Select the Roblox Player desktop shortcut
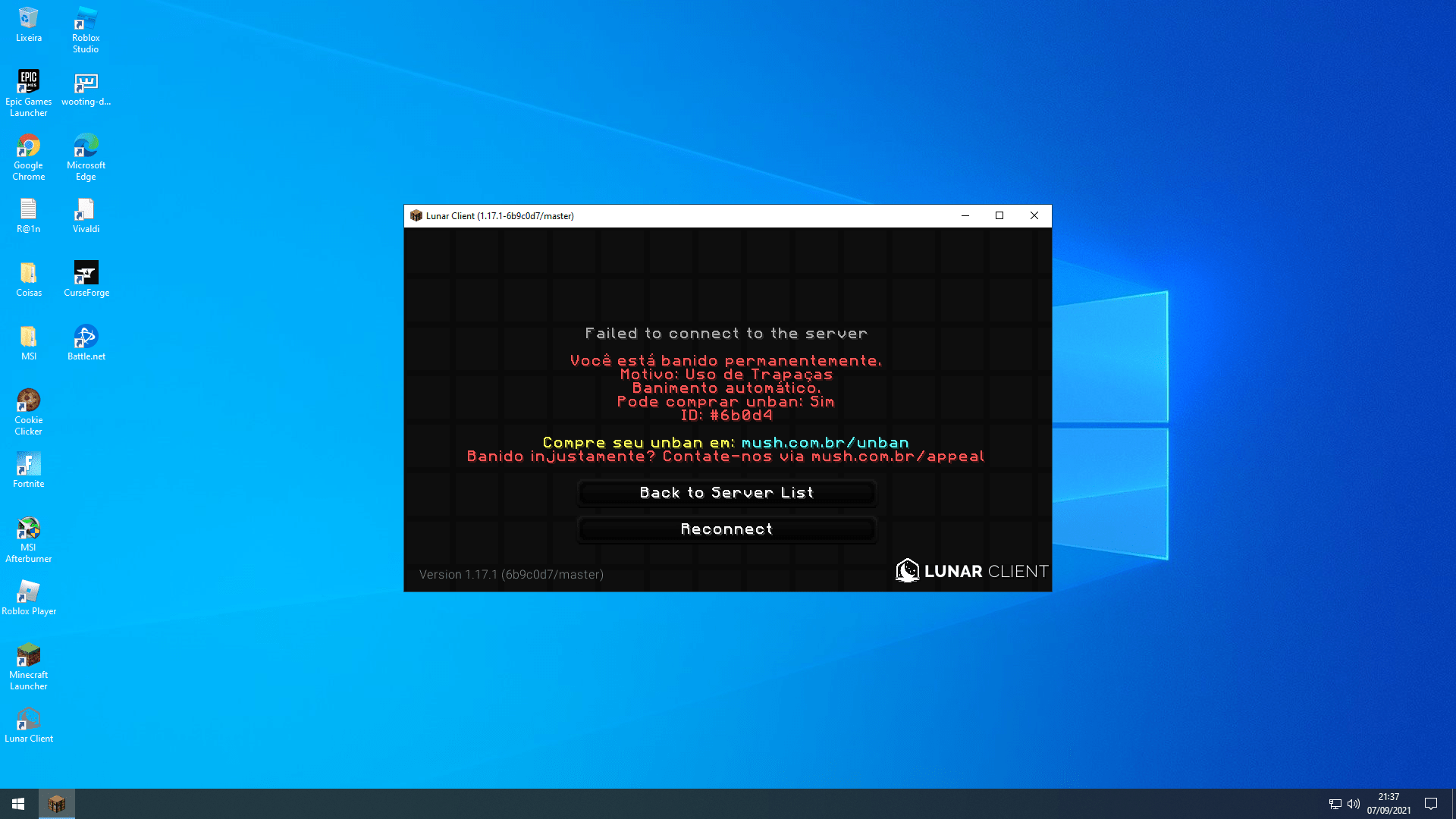Viewport: 1456px width, 819px height. point(29,598)
